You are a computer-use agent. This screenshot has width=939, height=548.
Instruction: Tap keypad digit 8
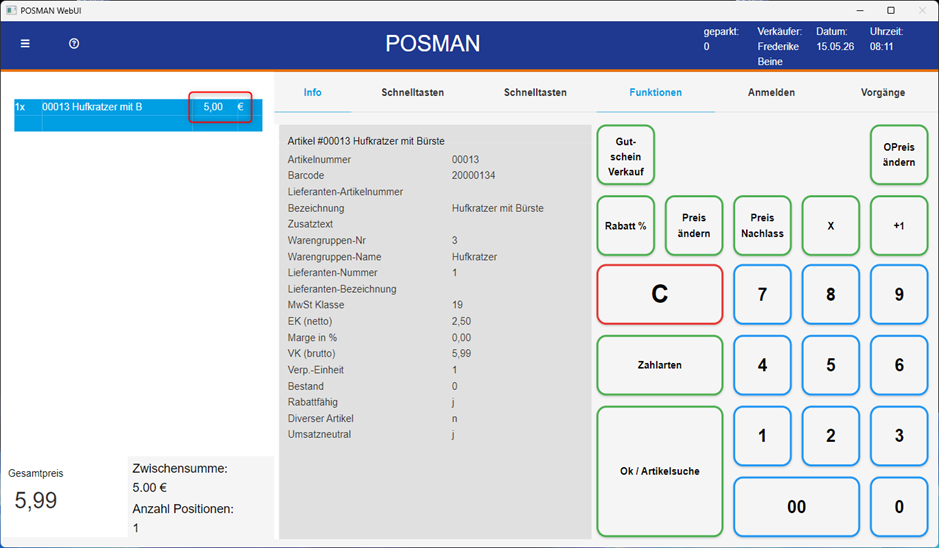tap(831, 294)
